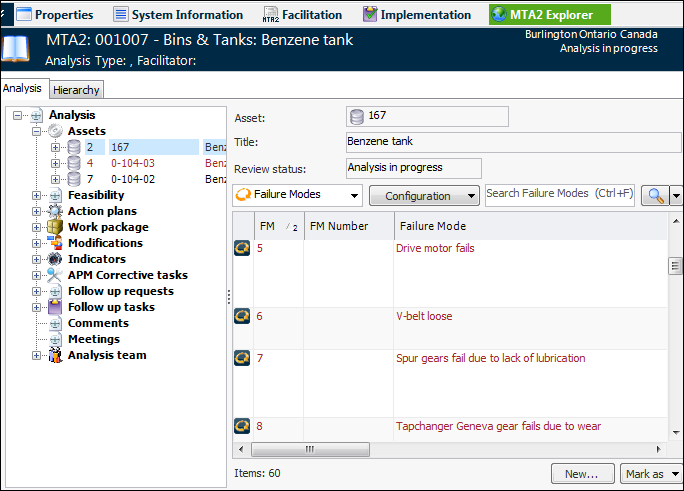Click the MTA2 Explorer globe icon
The image size is (684, 491).
click(x=499, y=15)
